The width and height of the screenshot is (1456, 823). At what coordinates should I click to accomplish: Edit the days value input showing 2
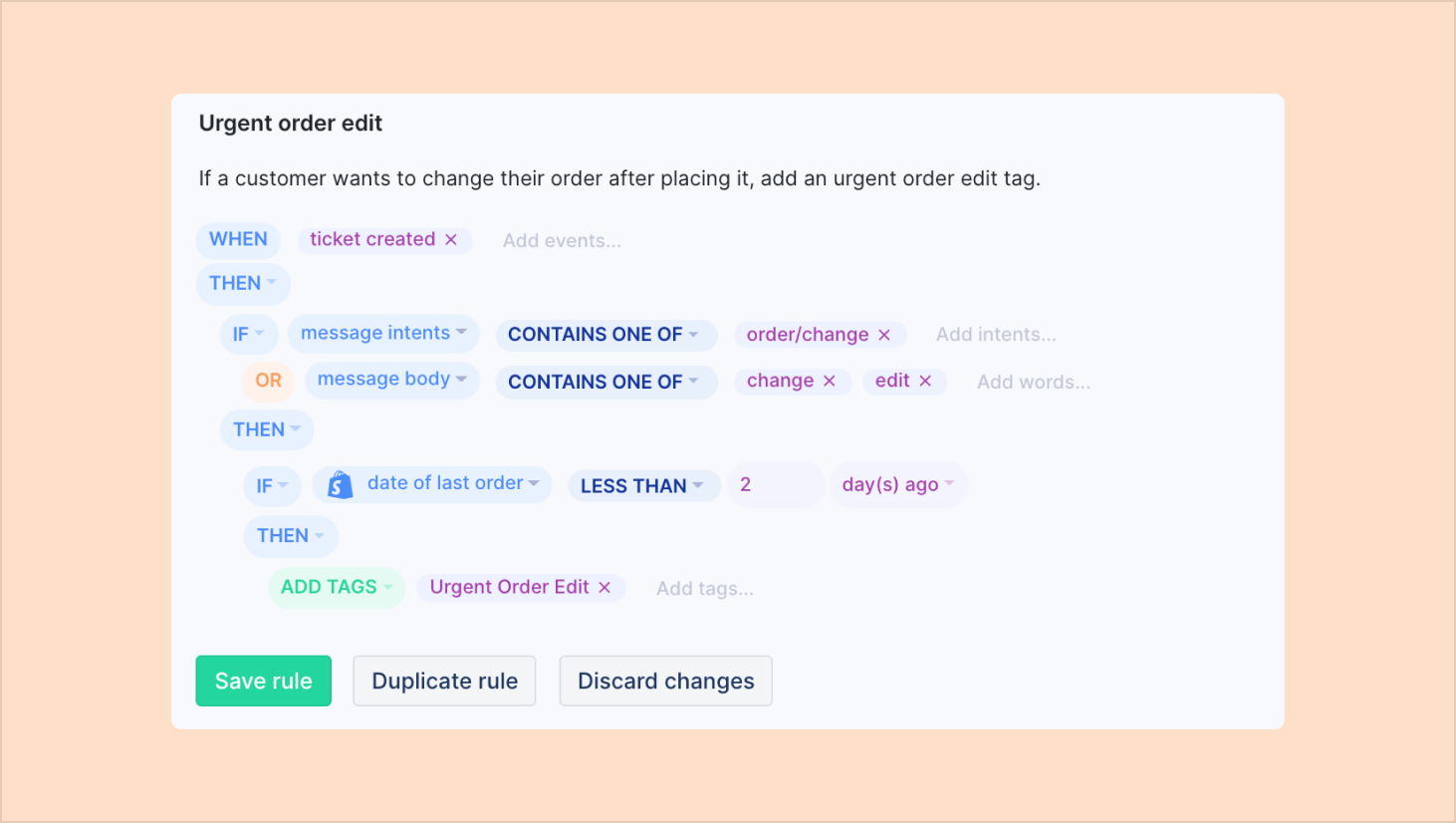[x=775, y=484]
